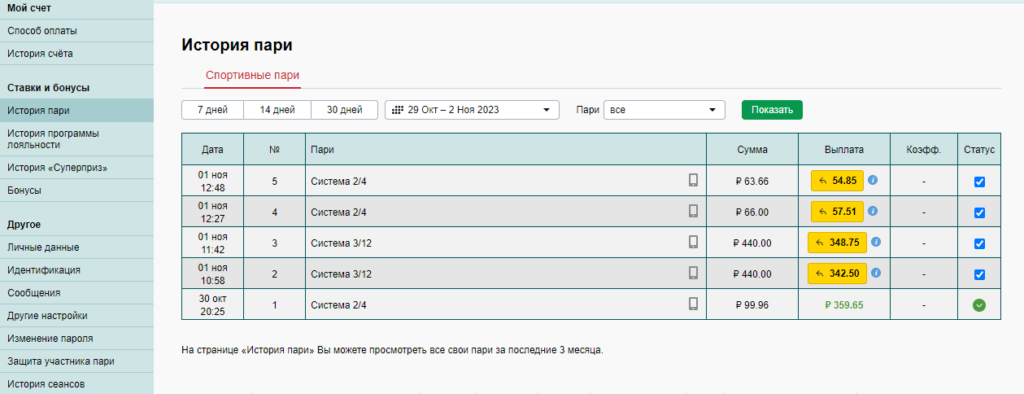This screenshot has width=1024, height=394.
Task: Open История счёта in sidebar
Action: coord(76,54)
